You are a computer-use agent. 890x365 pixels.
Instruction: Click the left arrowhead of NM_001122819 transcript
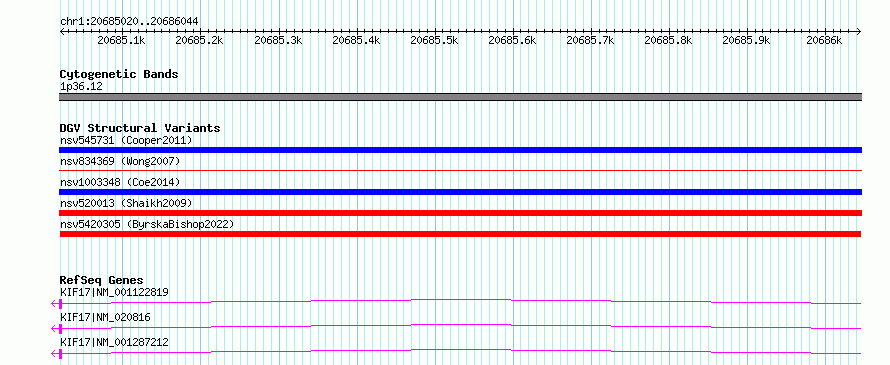pos(55,304)
